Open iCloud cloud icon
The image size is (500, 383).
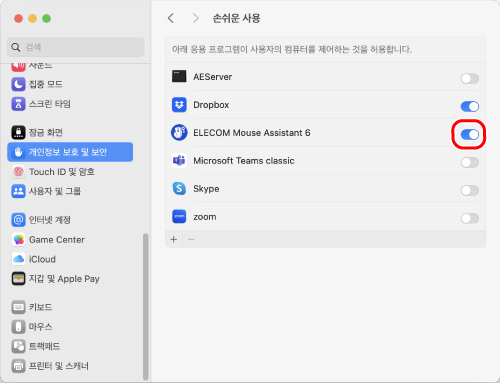click(18, 259)
